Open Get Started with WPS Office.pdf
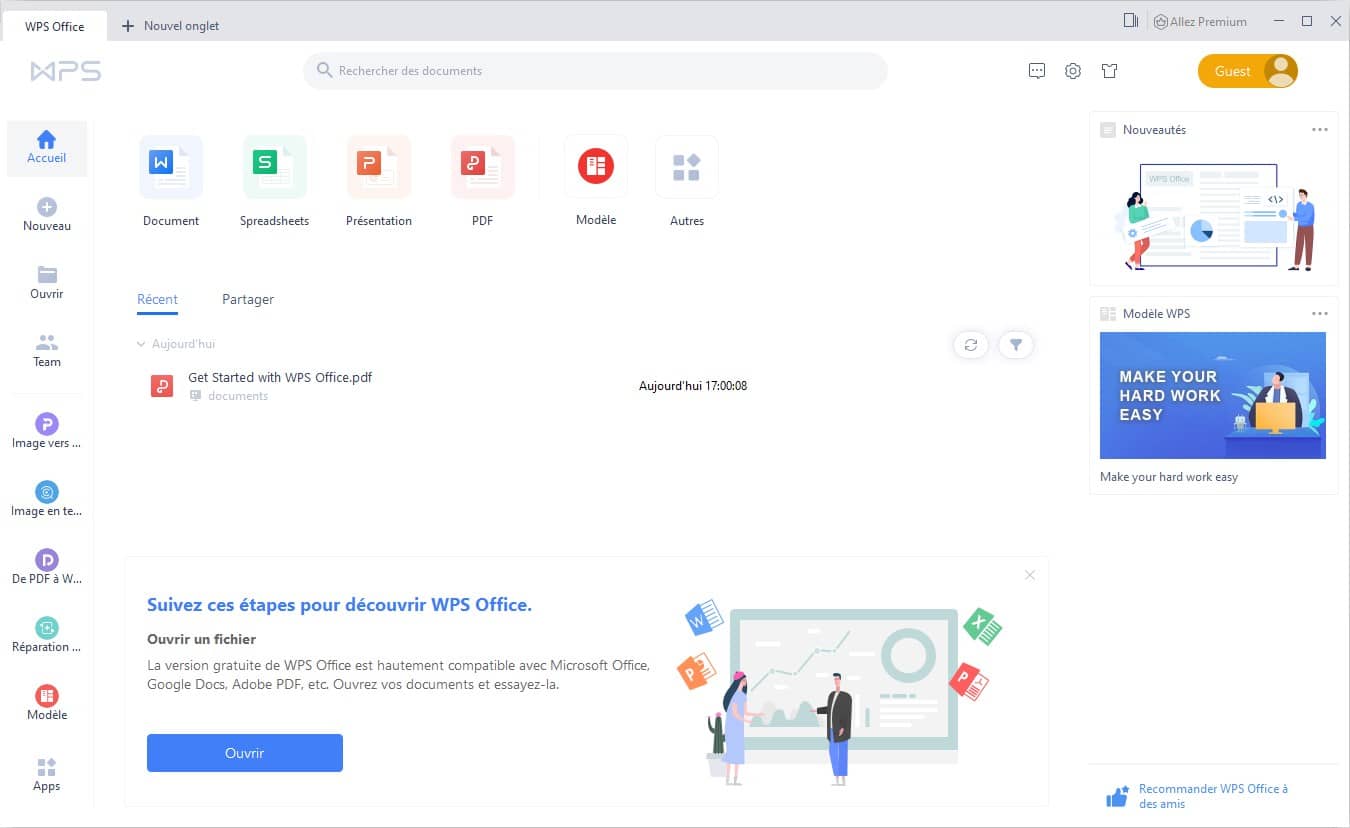The height and width of the screenshot is (828, 1350). pos(280,378)
